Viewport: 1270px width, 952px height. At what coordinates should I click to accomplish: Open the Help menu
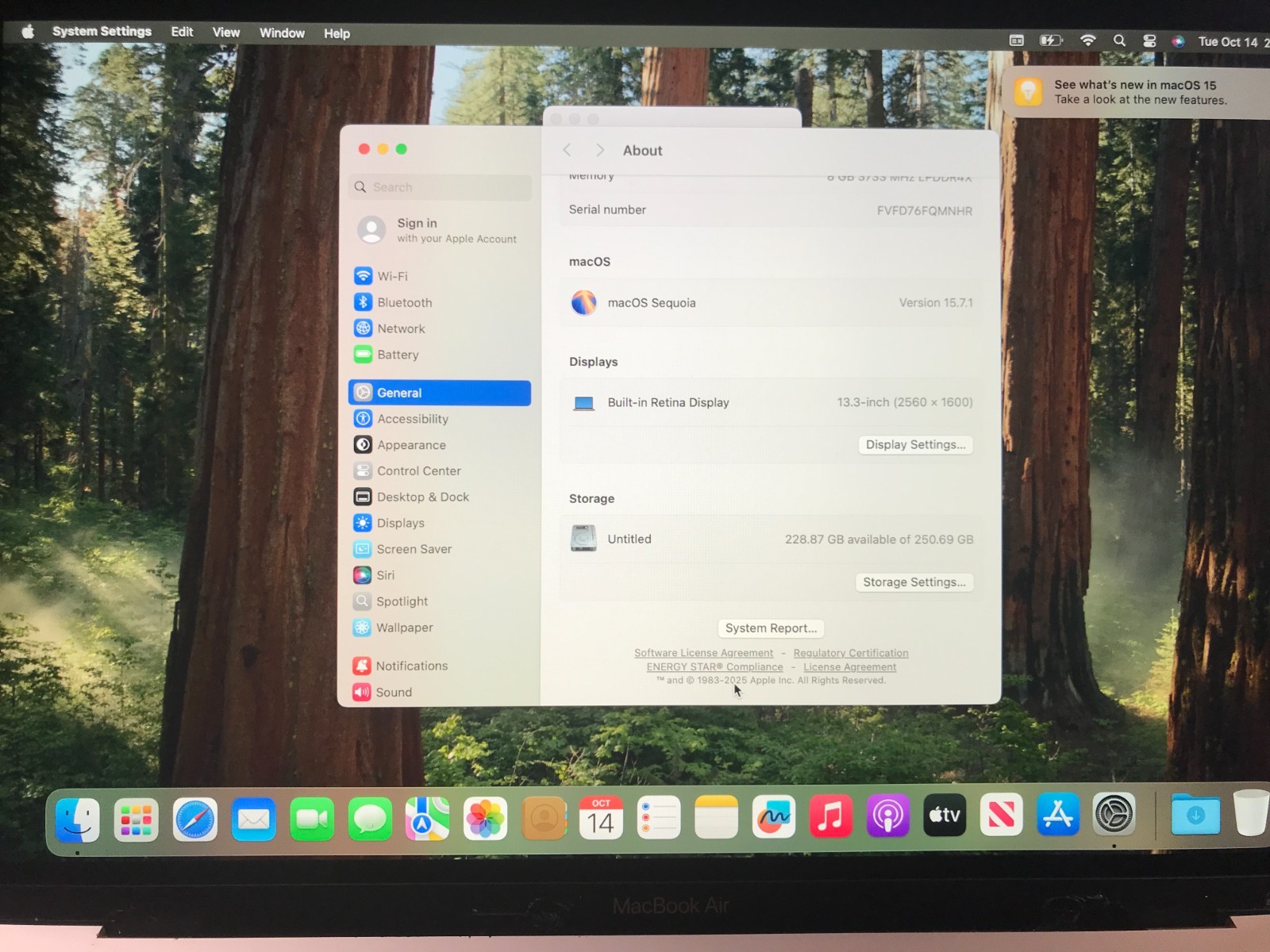point(337,33)
